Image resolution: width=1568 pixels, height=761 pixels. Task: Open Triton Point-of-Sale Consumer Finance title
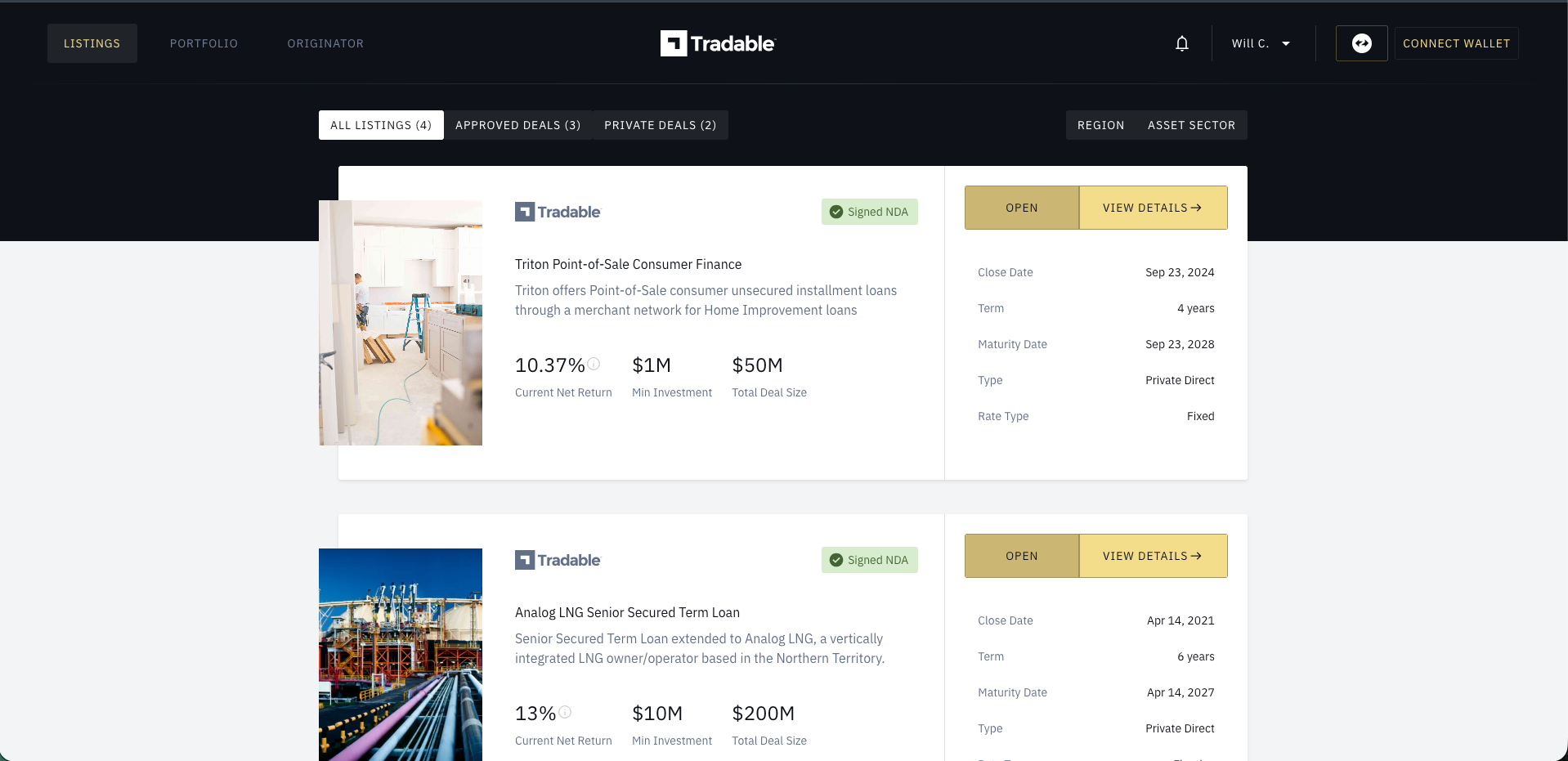pyautogui.click(x=628, y=264)
